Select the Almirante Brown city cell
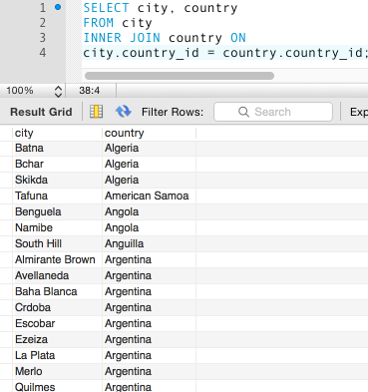 click(x=57, y=260)
